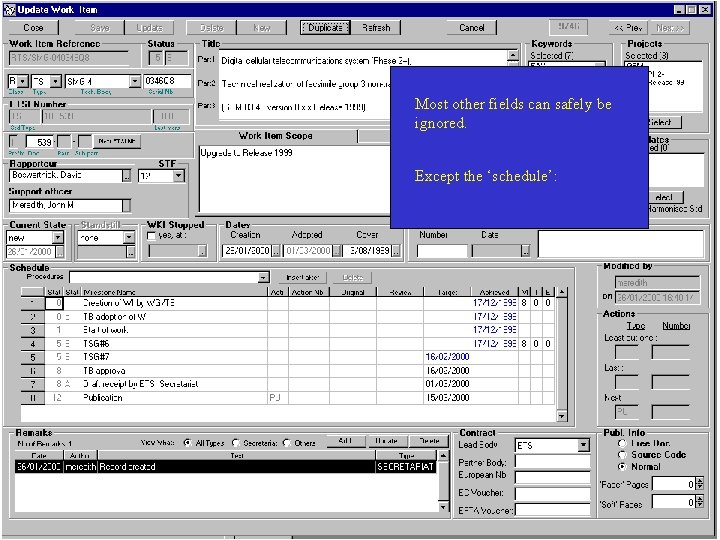Screen dimensions: 720x540
Task: Click the New STF/WP button
Action: coord(117,141)
